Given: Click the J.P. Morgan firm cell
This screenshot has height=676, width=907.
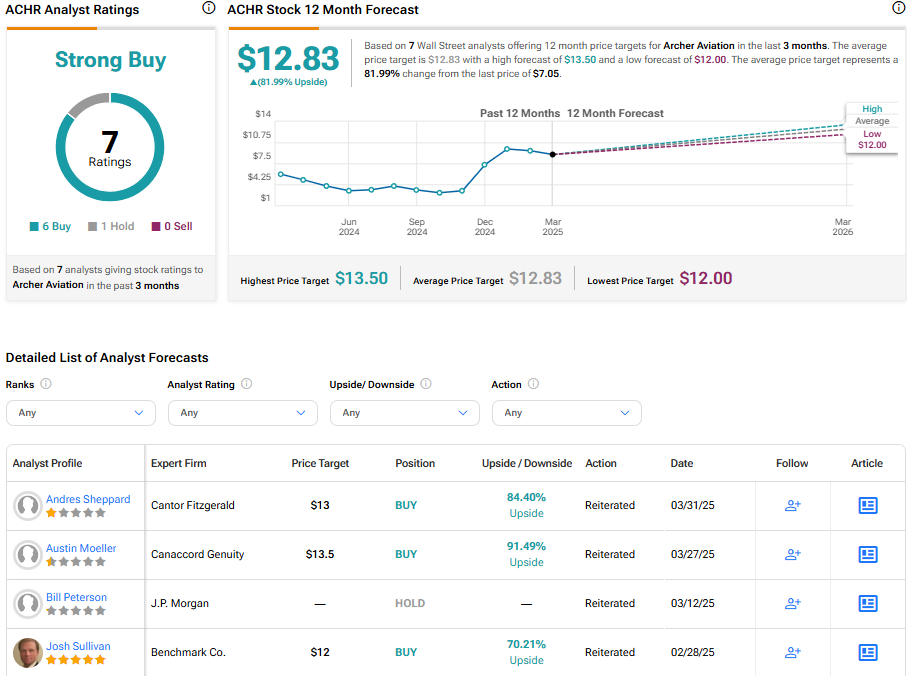Looking at the screenshot, I should point(180,604).
